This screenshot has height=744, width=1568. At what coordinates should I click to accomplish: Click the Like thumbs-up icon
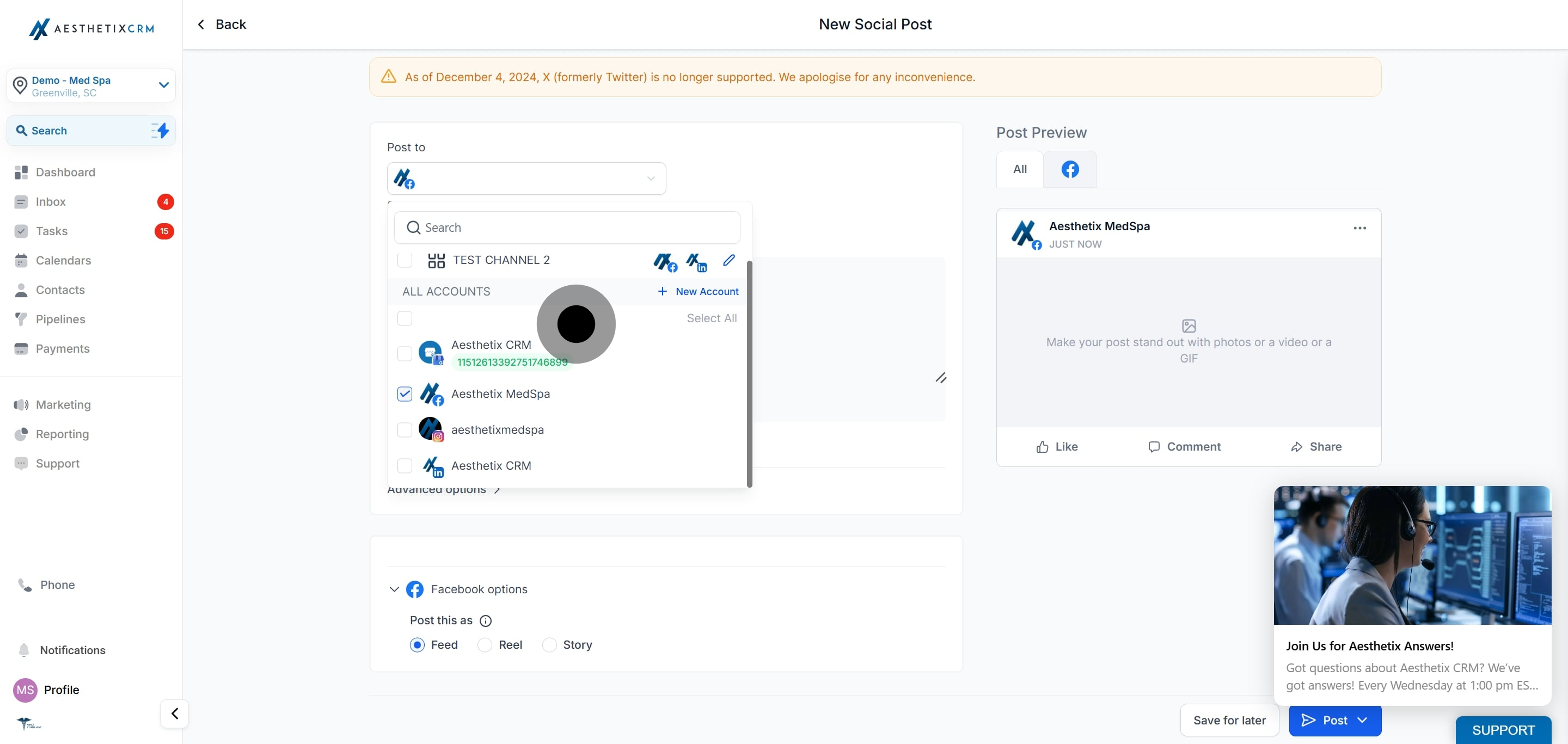click(x=1043, y=447)
